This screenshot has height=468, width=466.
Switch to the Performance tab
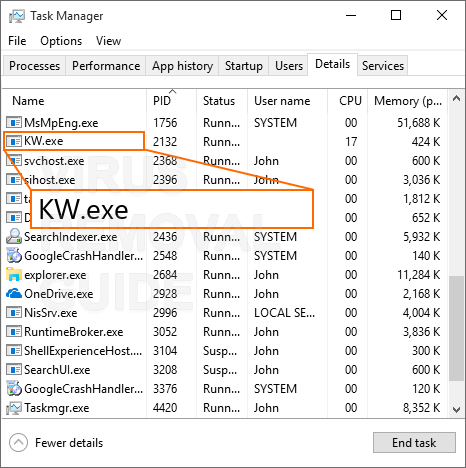106,66
